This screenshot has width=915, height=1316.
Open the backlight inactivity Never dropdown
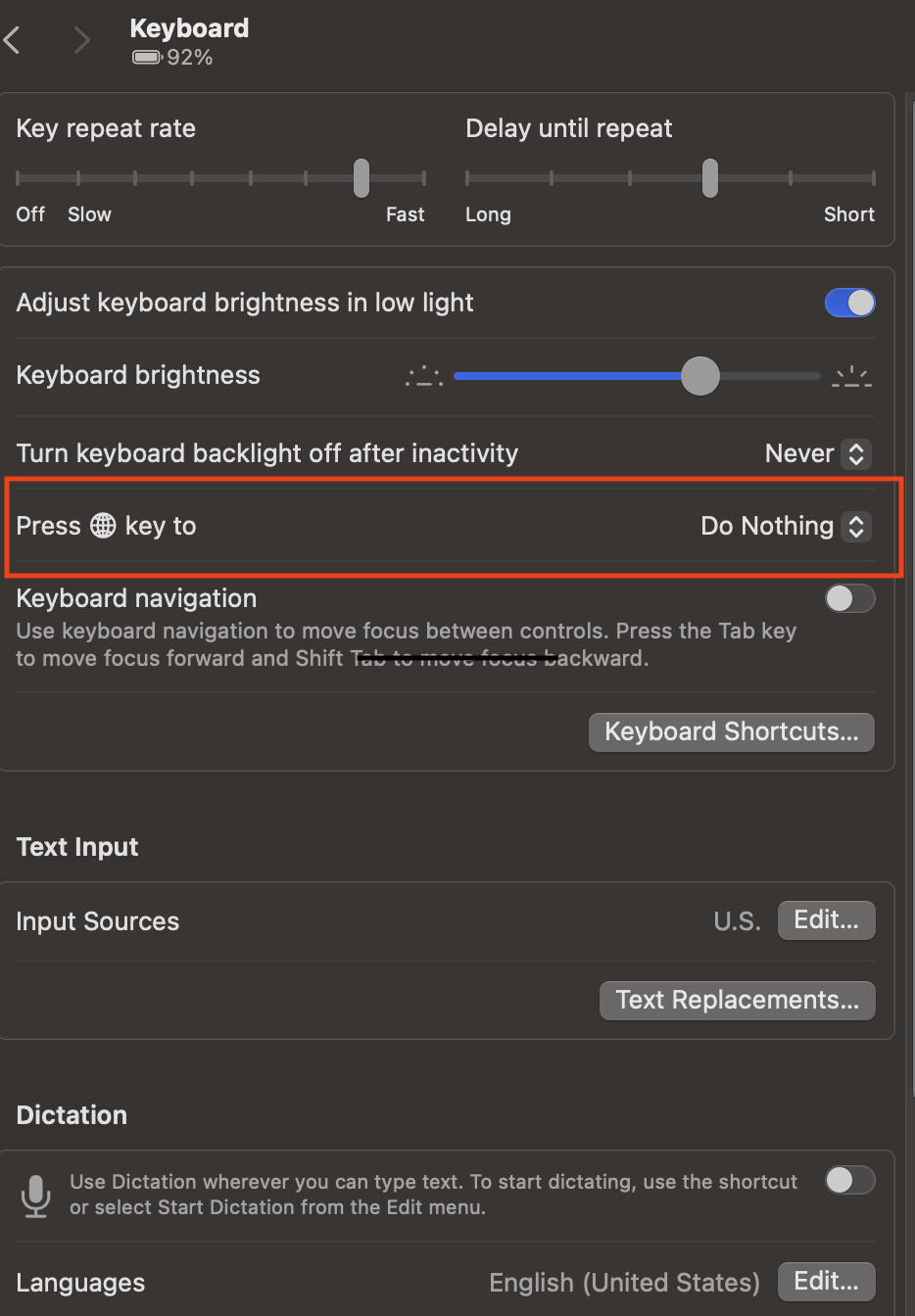[818, 453]
